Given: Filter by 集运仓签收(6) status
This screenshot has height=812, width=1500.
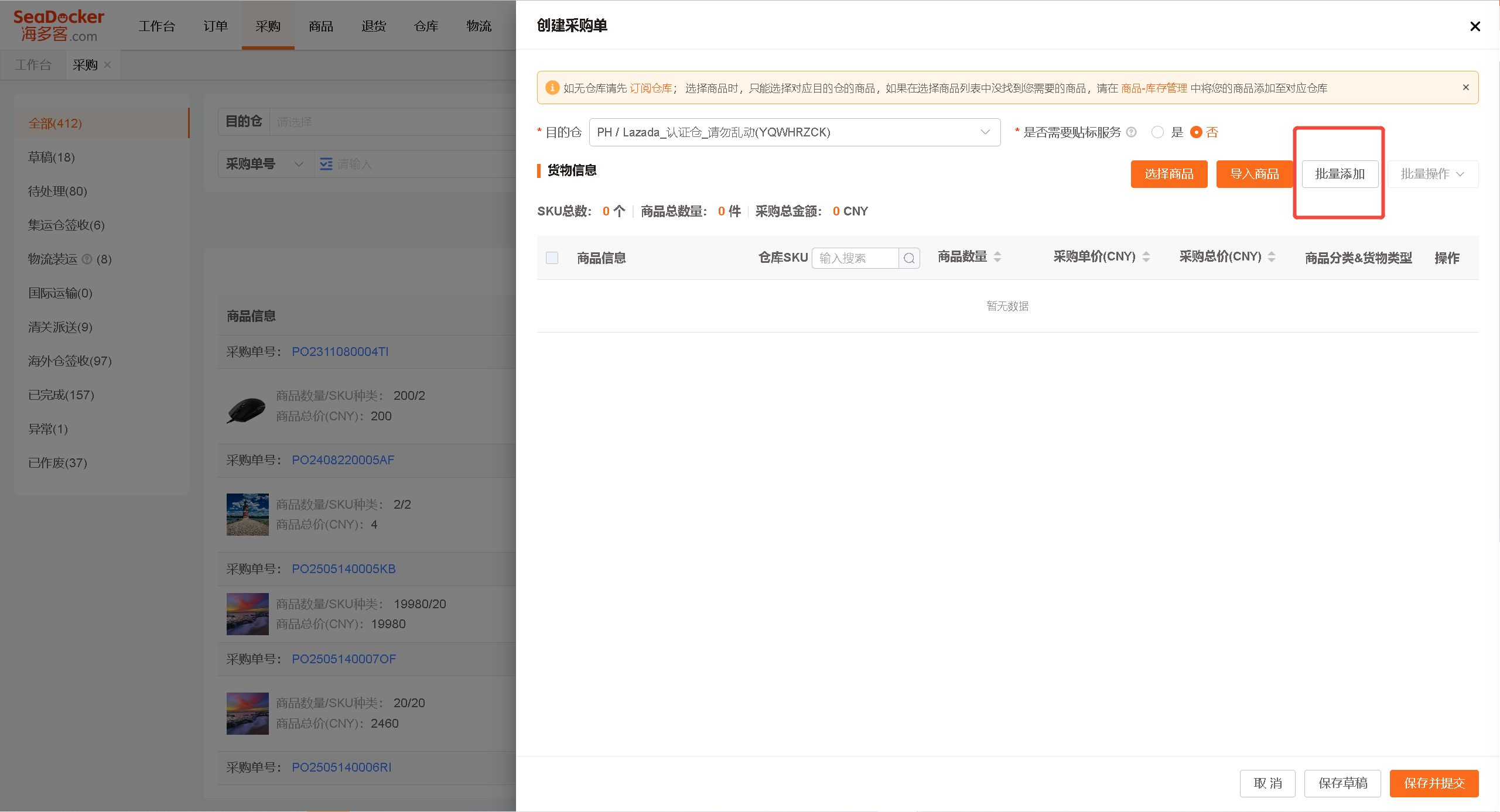Looking at the screenshot, I should (102, 225).
